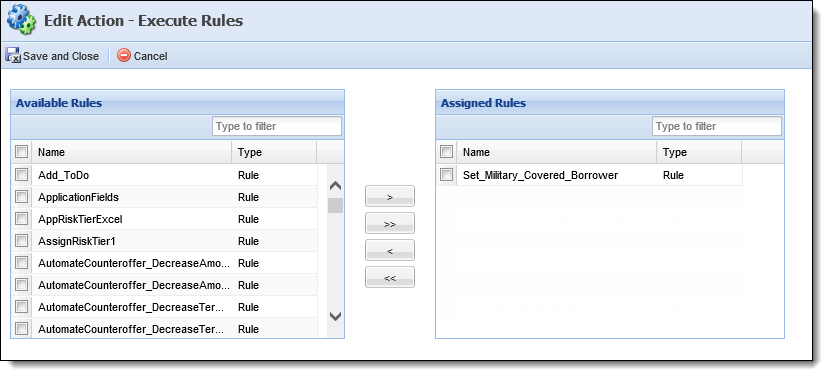Select all Available Rules via header checkbox

click(x=21, y=152)
